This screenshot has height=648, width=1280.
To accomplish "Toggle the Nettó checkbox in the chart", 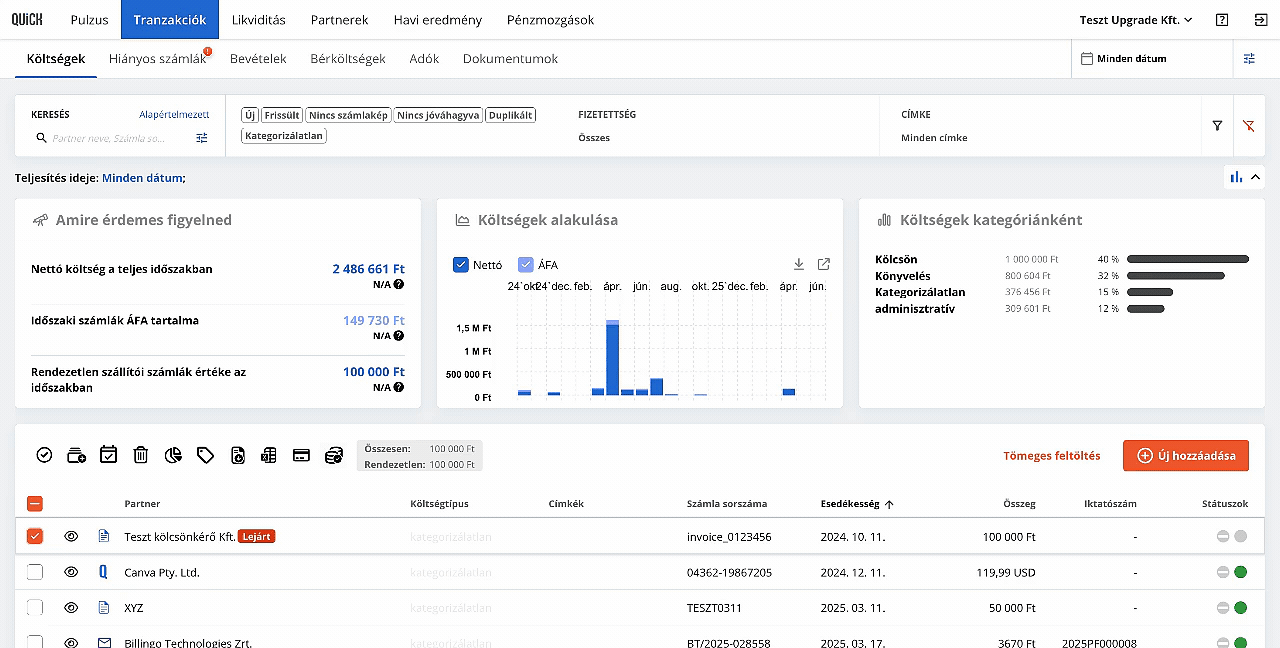I will (x=461, y=265).
